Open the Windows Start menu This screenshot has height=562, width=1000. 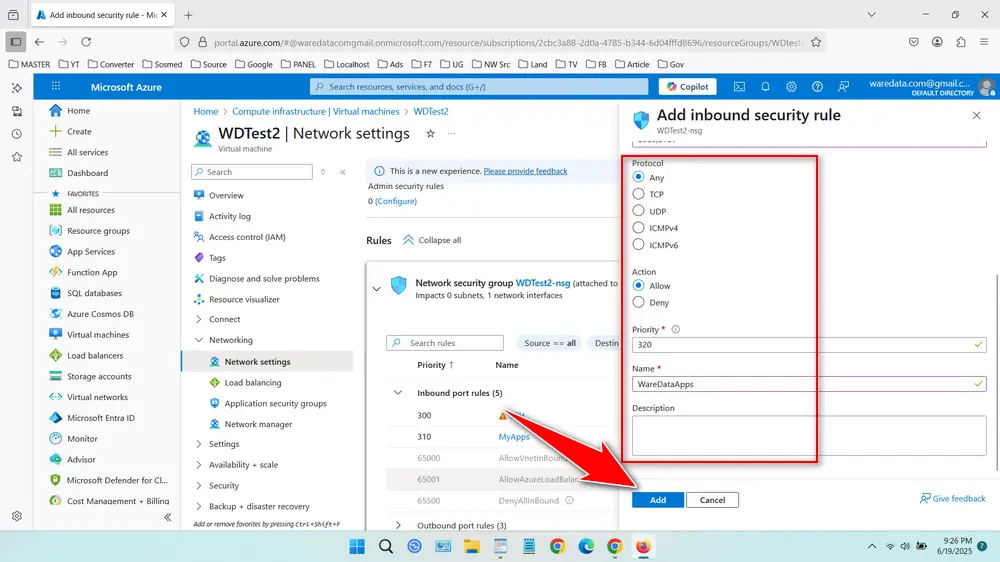(x=357, y=547)
